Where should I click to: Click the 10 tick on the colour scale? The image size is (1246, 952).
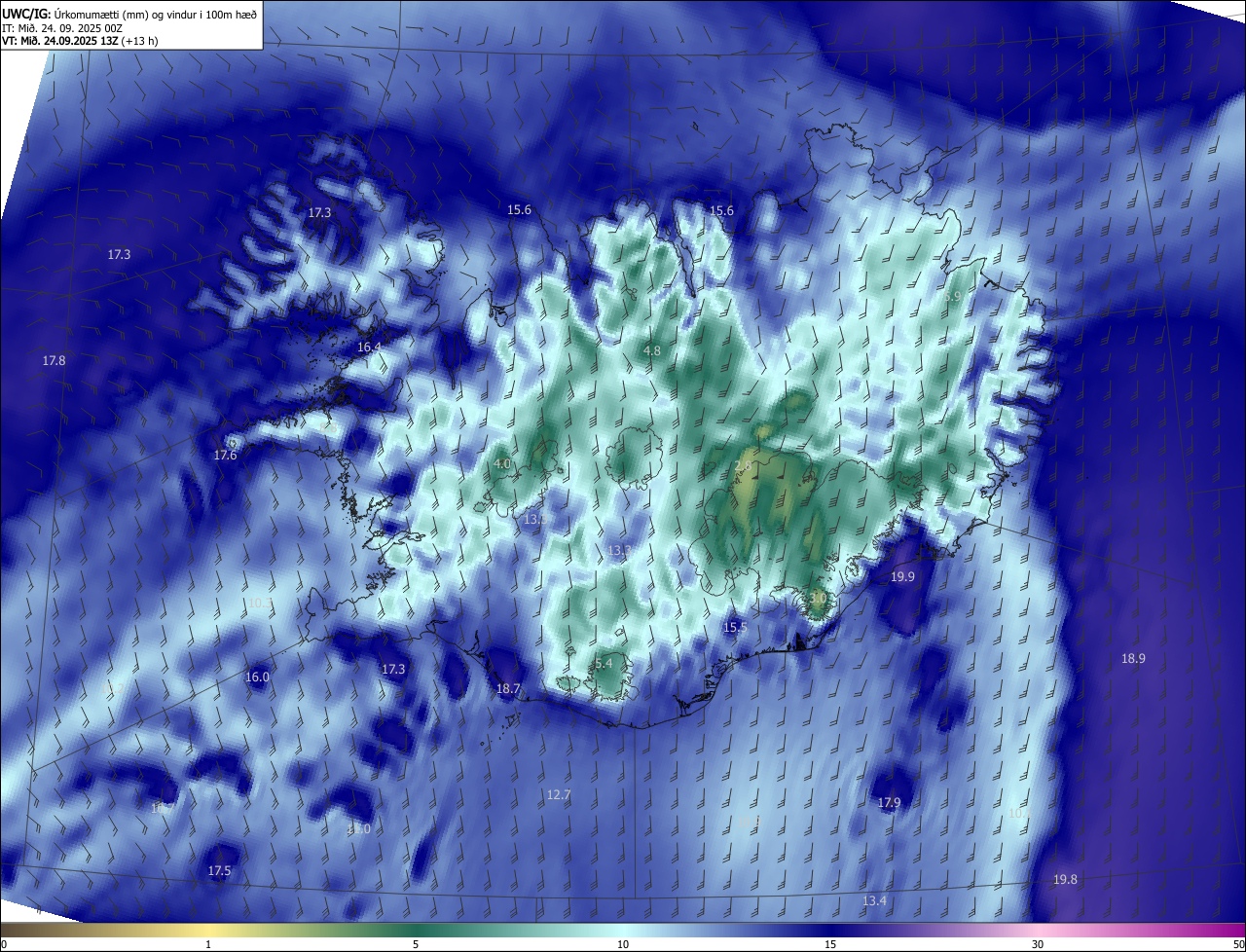click(x=623, y=945)
